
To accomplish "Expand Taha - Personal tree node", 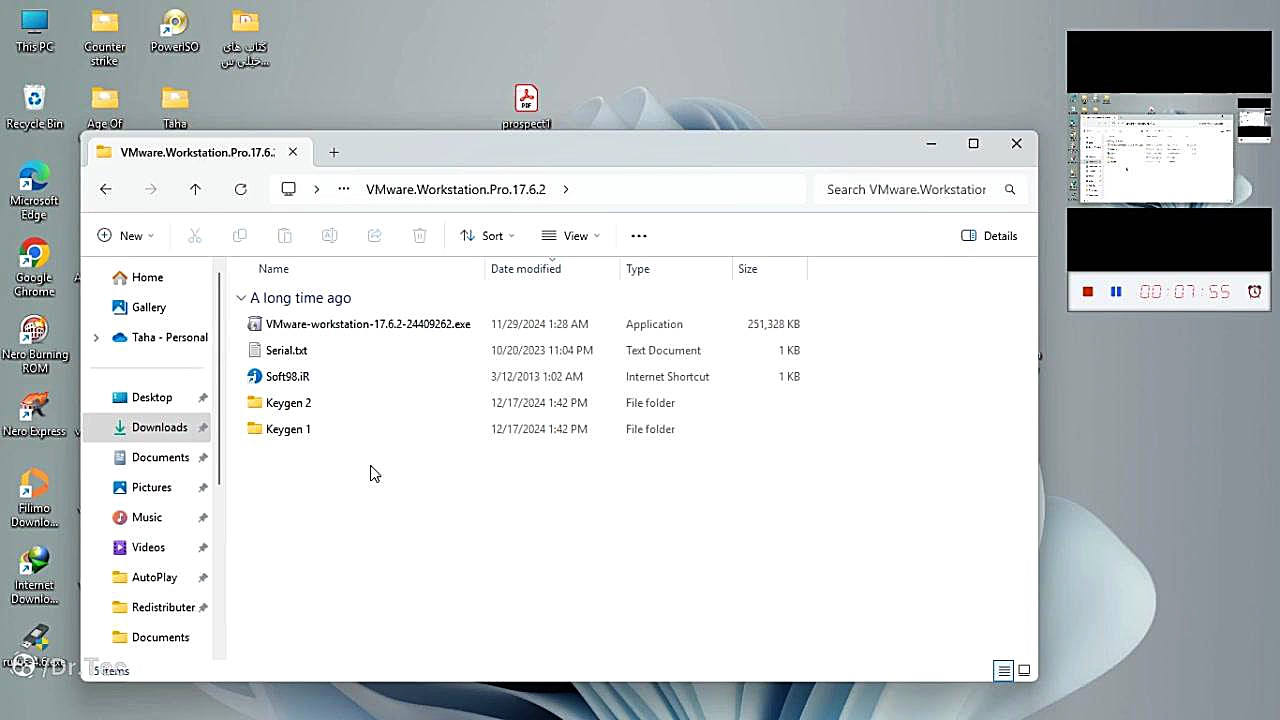I will click(x=96, y=338).
